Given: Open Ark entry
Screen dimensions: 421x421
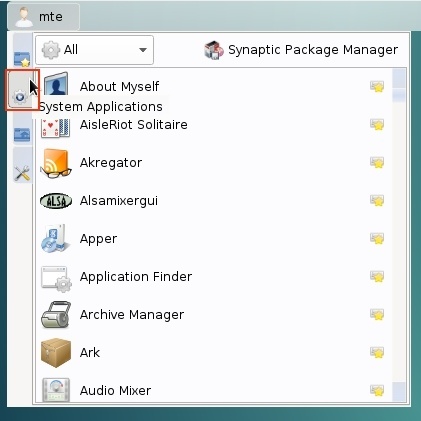Looking at the screenshot, I should (x=213, y=352).
